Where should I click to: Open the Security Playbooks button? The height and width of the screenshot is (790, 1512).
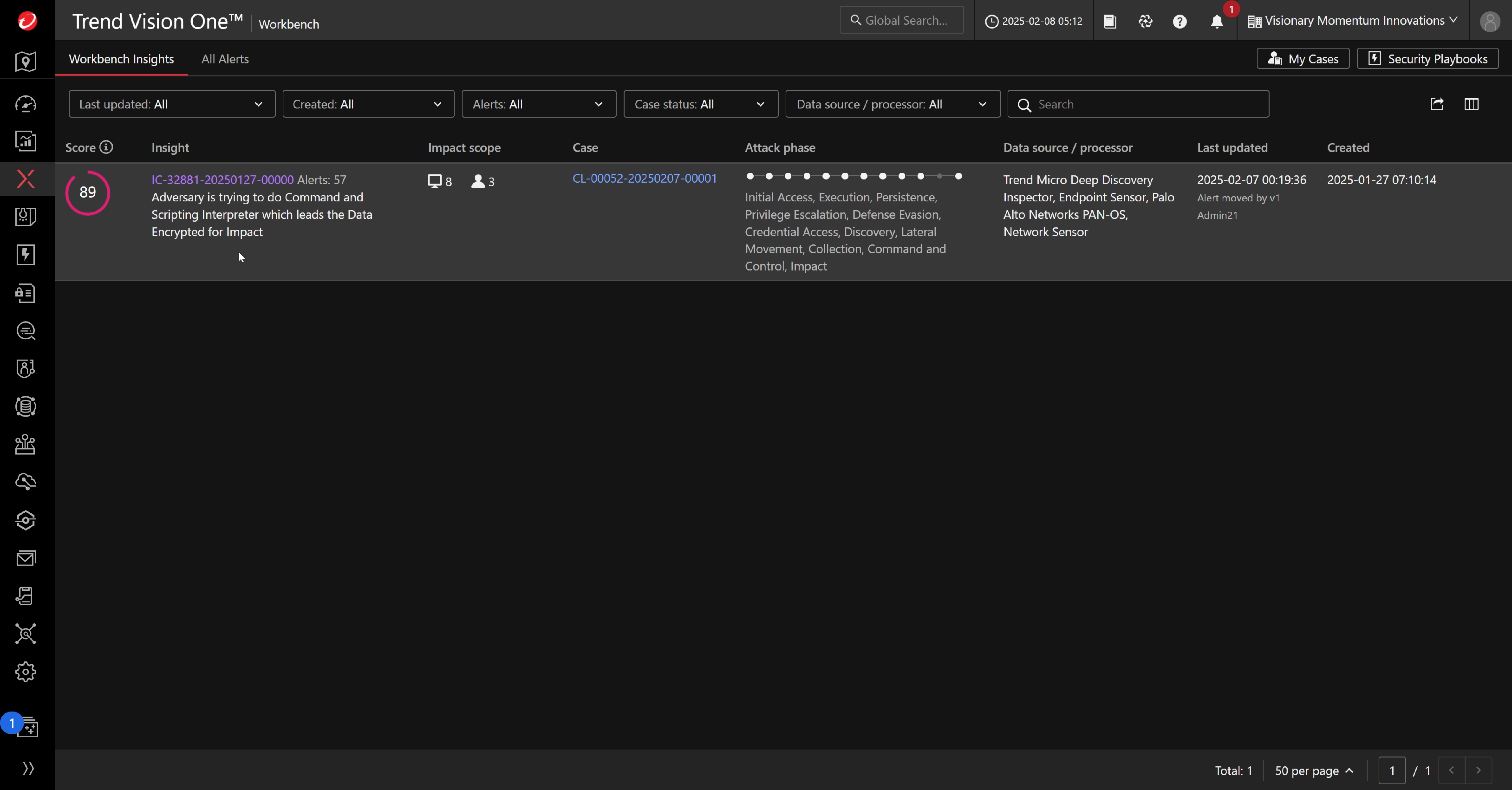point(1428,59)
